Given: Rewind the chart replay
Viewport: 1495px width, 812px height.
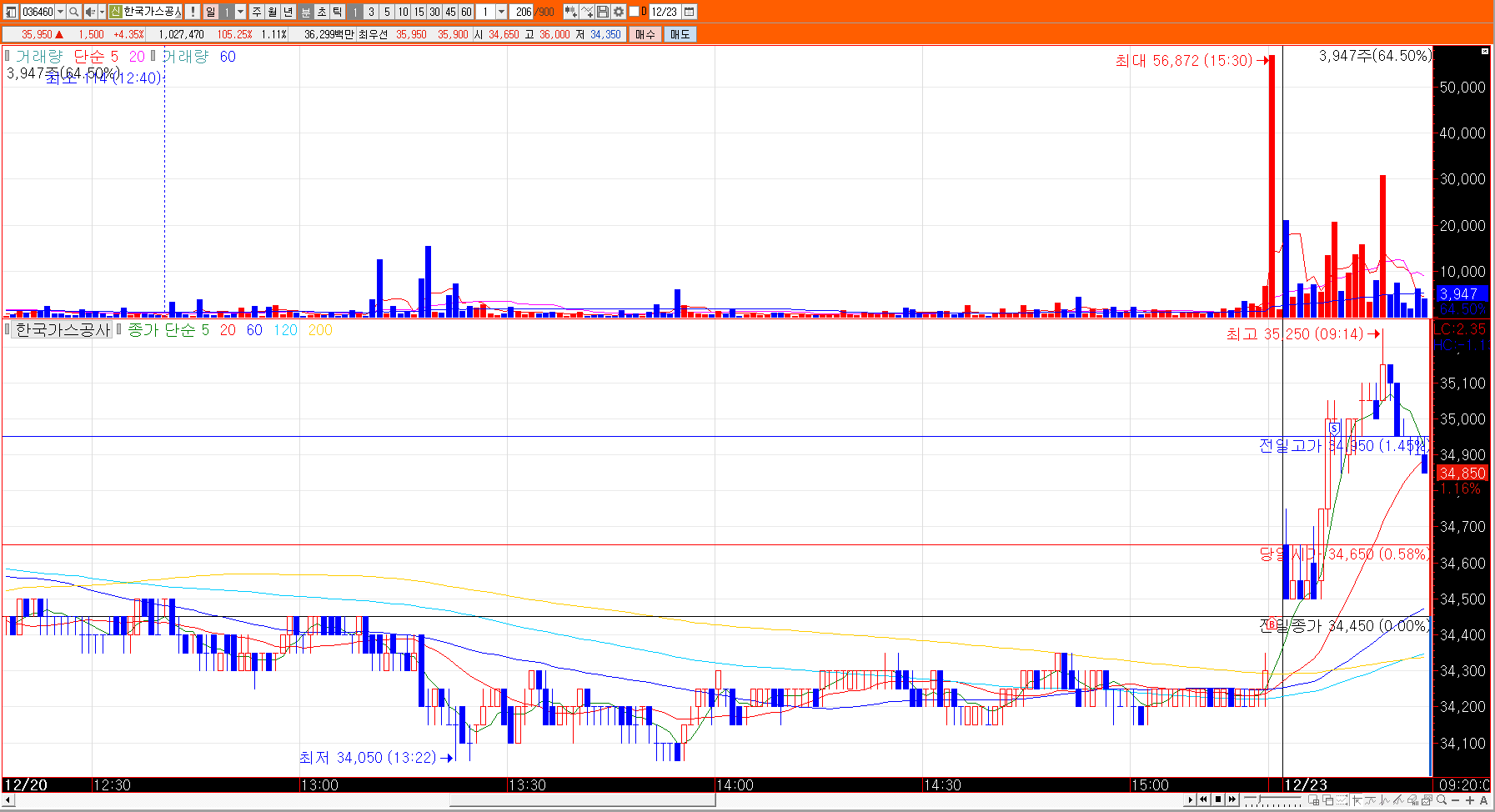Looking at the screenshot, I should pos(1203,799).
